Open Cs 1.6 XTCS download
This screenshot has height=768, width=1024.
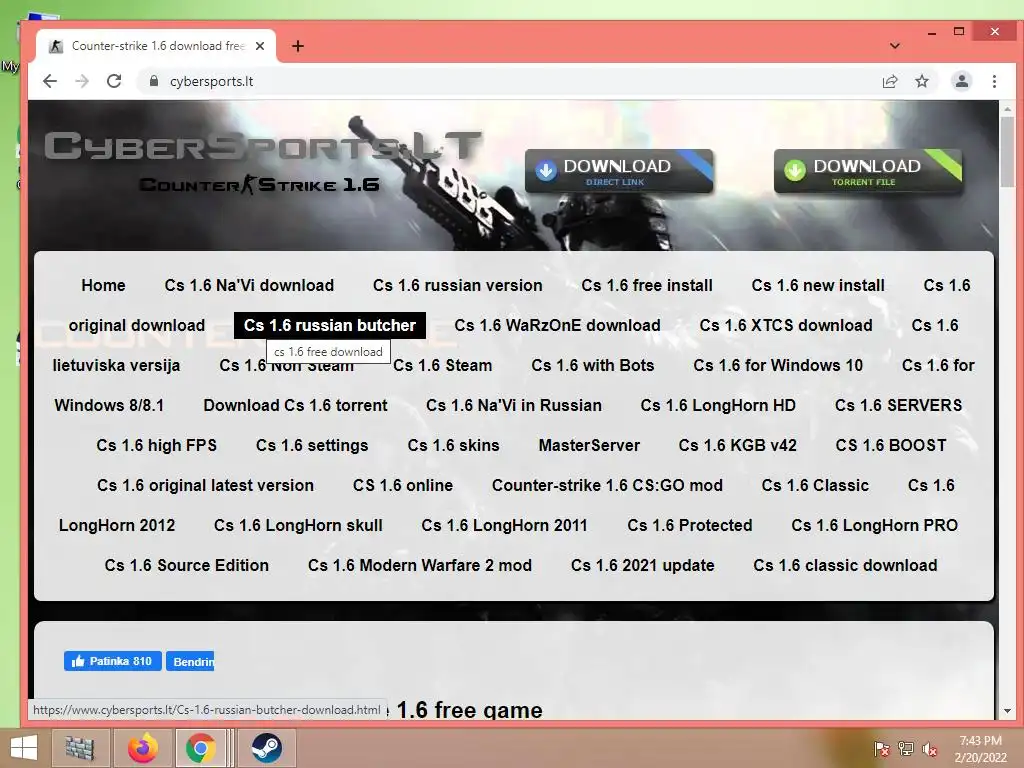pos(786,325)
